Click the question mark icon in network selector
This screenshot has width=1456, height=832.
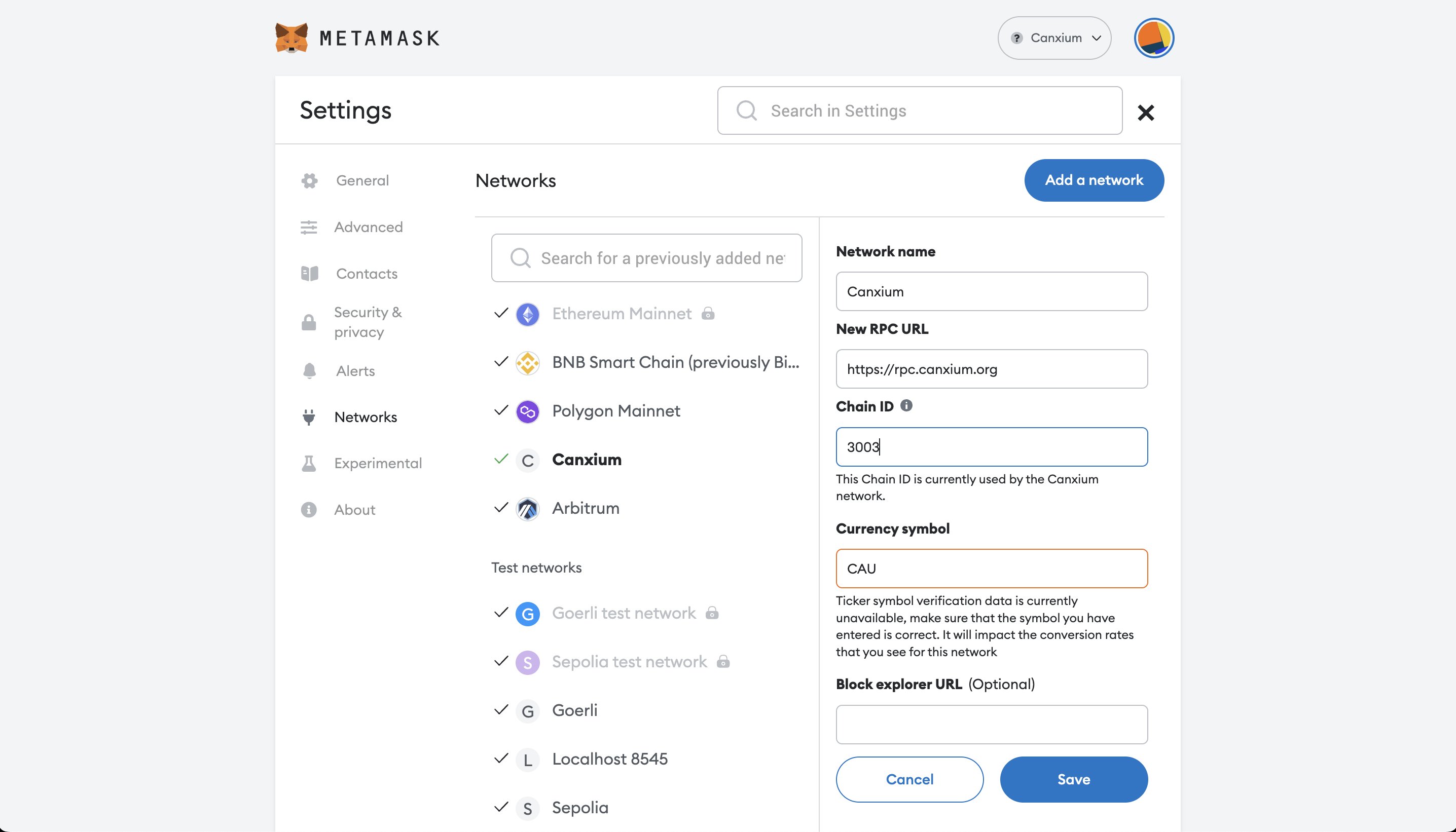click(x=1016, y=37)
